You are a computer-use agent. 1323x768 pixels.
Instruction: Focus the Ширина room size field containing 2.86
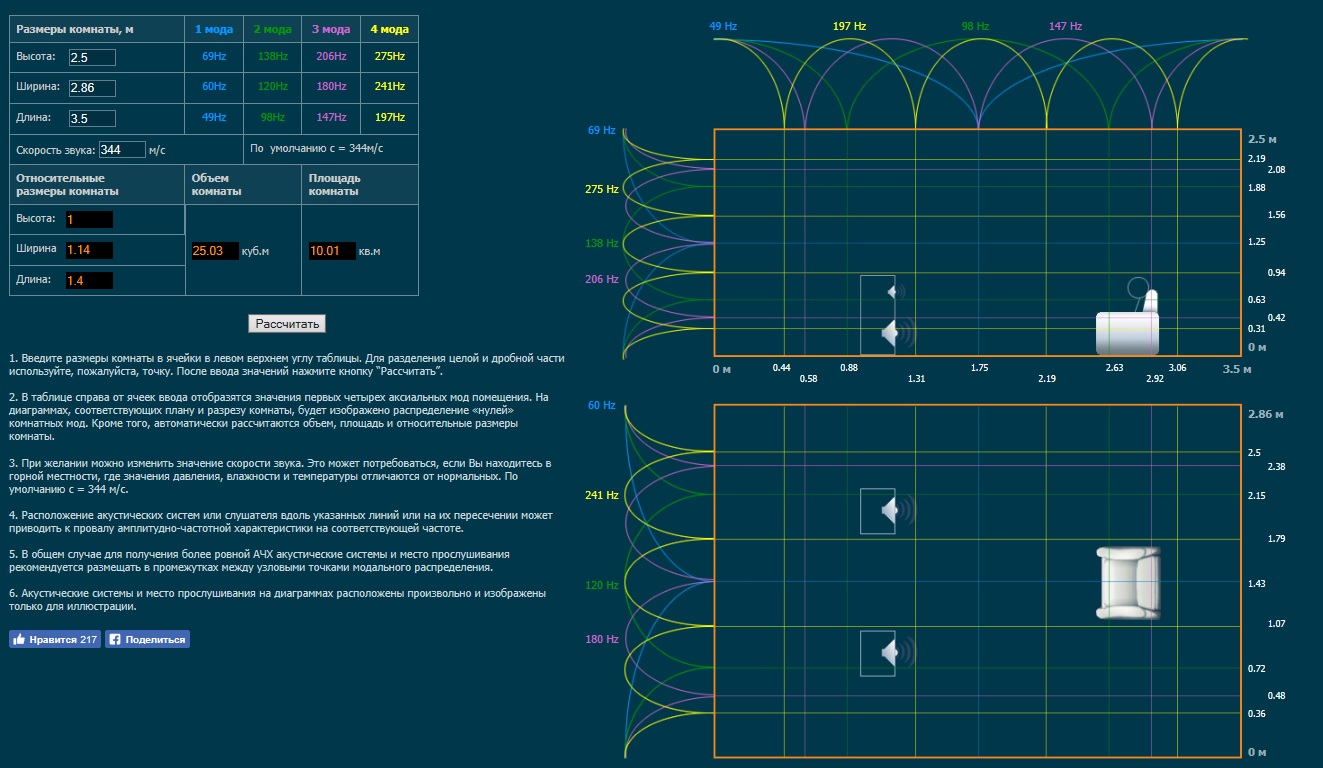point(91,88)
